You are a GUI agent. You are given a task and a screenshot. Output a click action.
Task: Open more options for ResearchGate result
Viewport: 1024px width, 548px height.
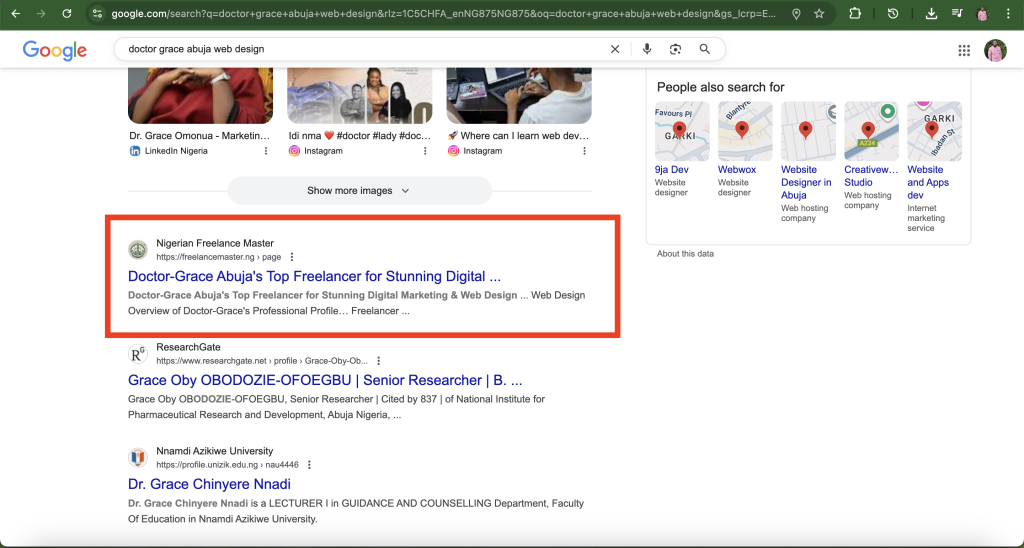(x=379, y=361)
